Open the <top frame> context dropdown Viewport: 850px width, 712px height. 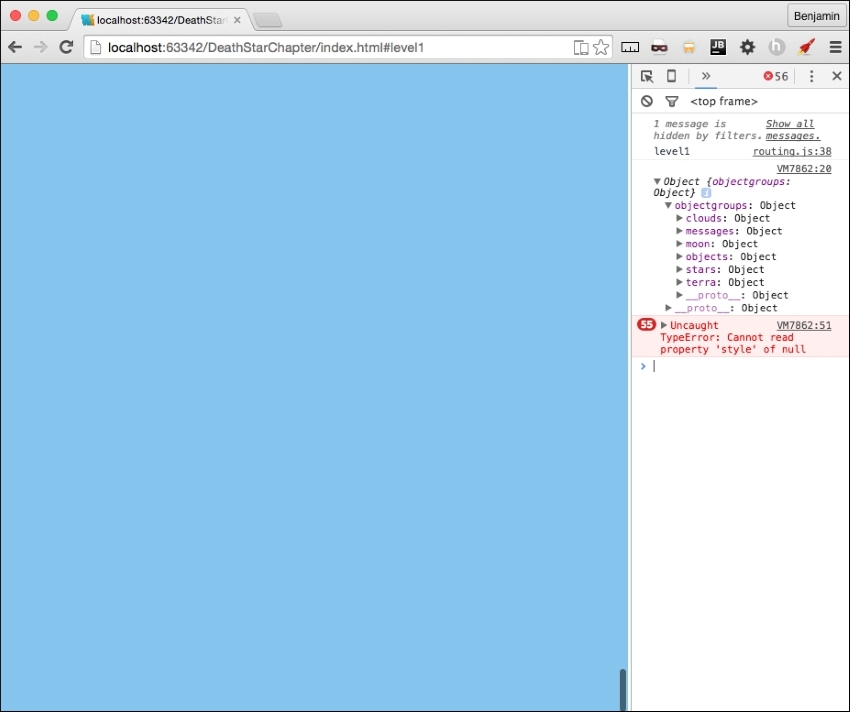point(723,100)
